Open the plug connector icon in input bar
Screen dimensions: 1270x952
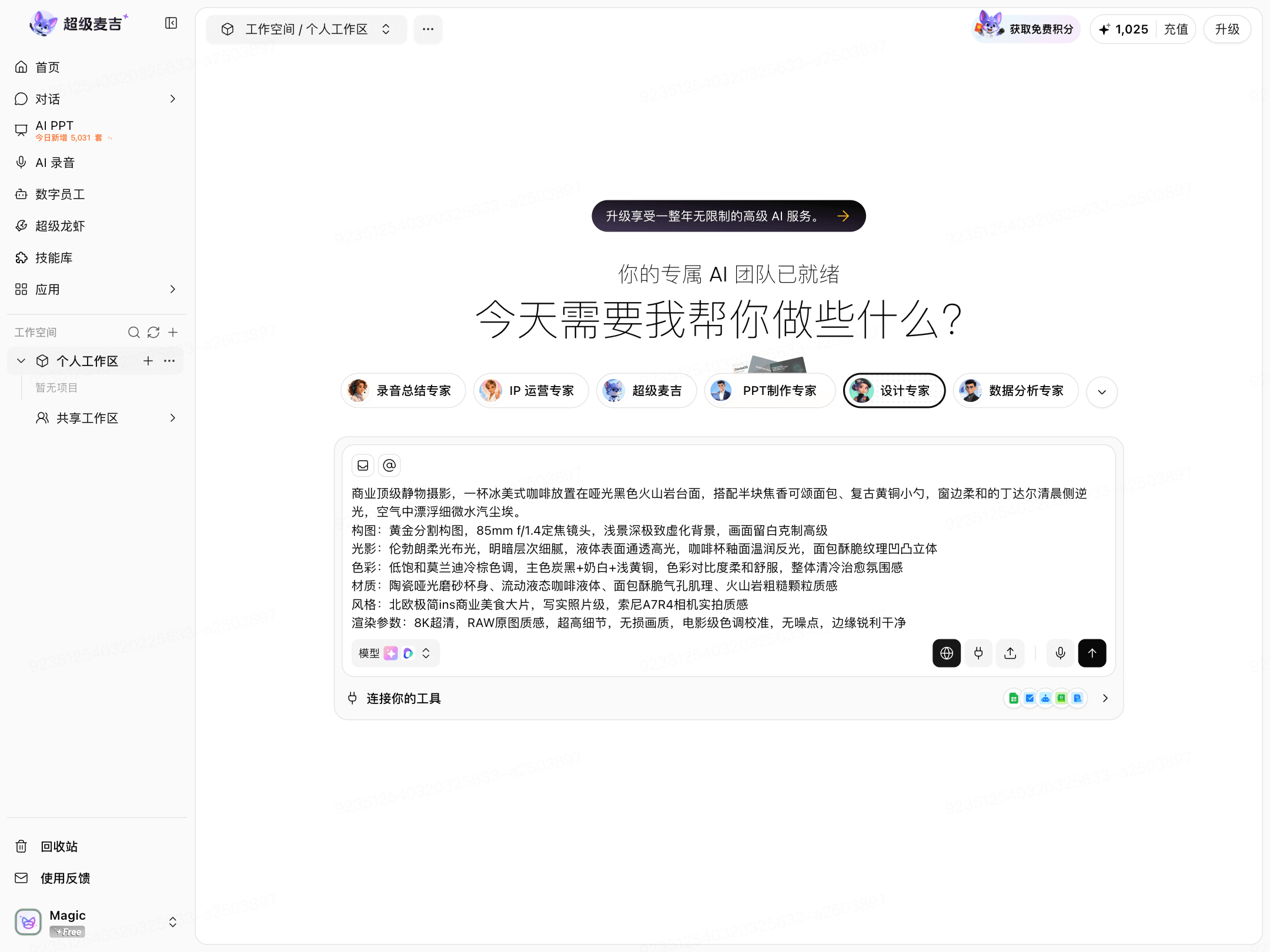click(978, 653)
